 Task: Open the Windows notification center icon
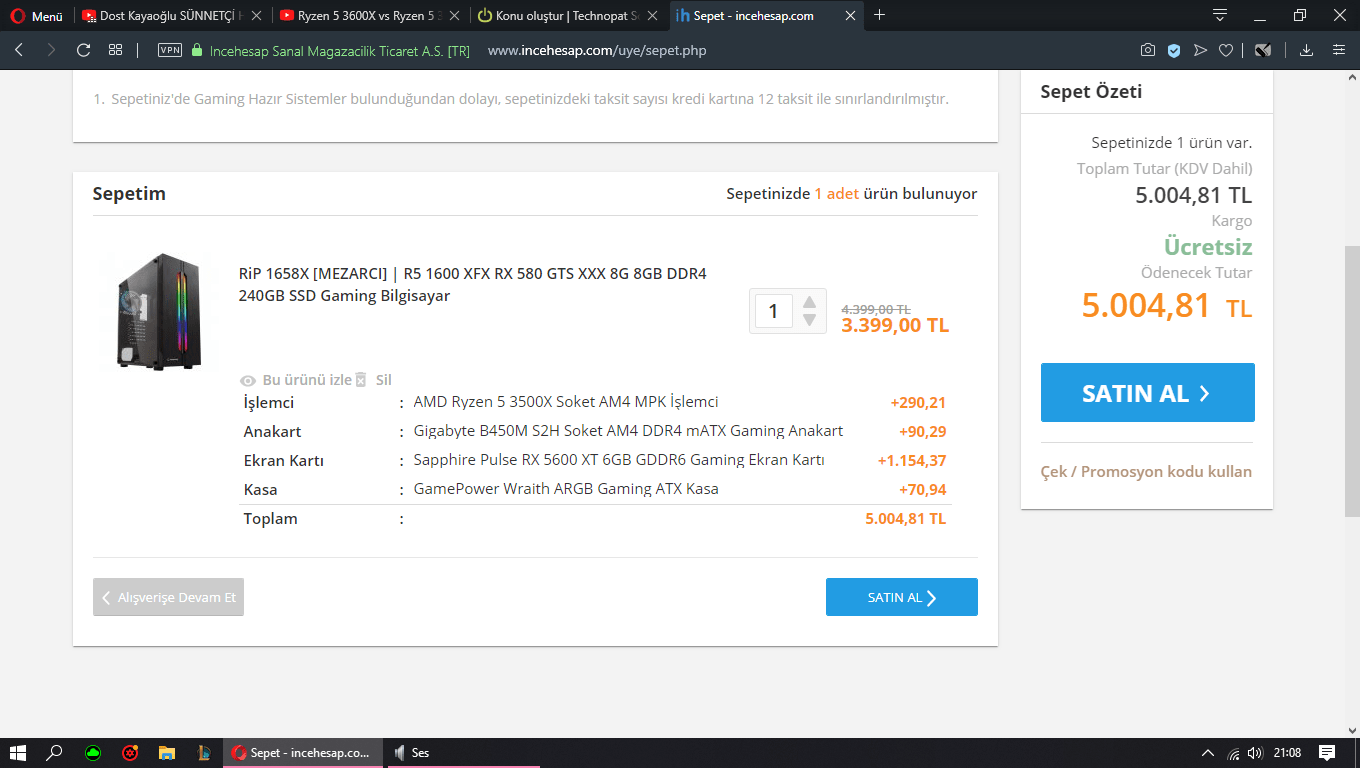click(1327, 753)
